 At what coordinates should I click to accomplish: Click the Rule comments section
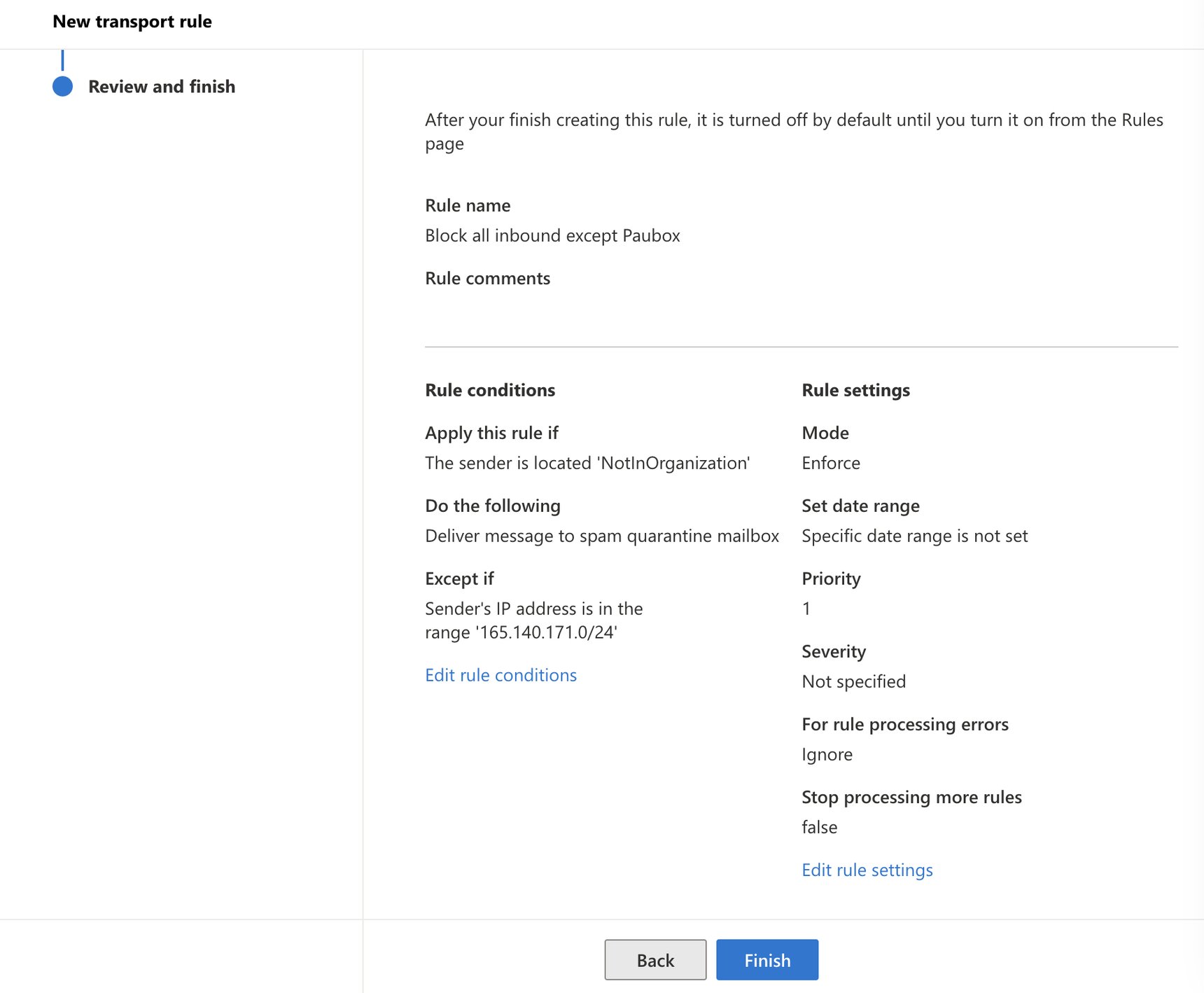point(486,278)
